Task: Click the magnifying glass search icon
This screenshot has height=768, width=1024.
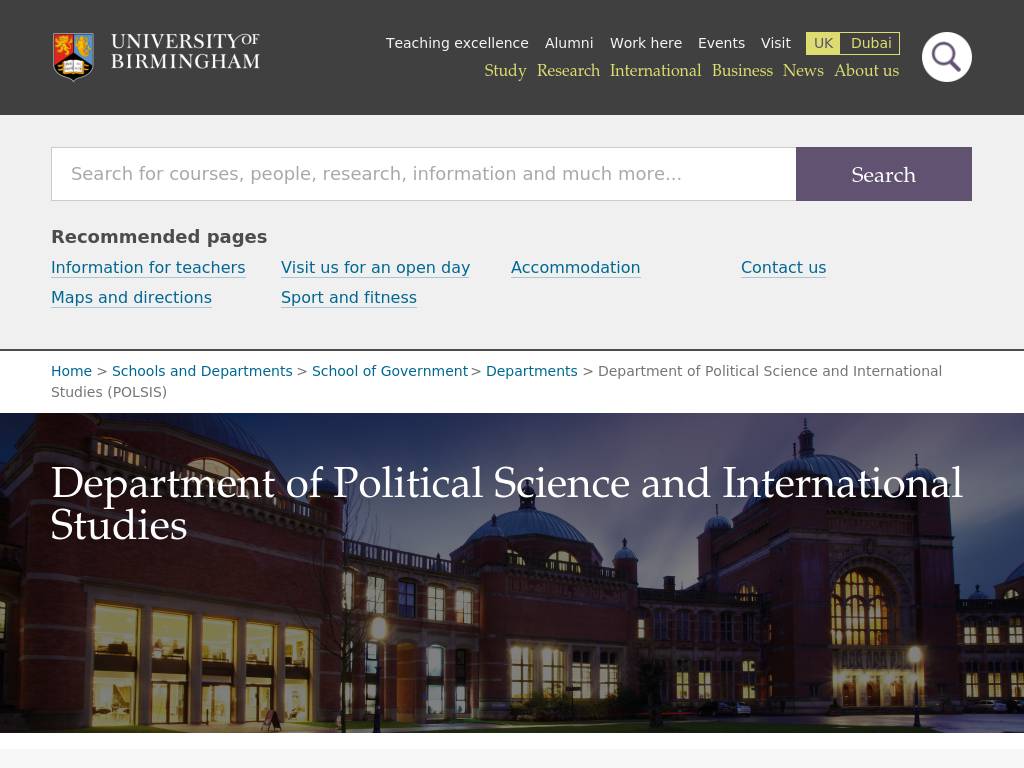Action: (x=946, y=57)
